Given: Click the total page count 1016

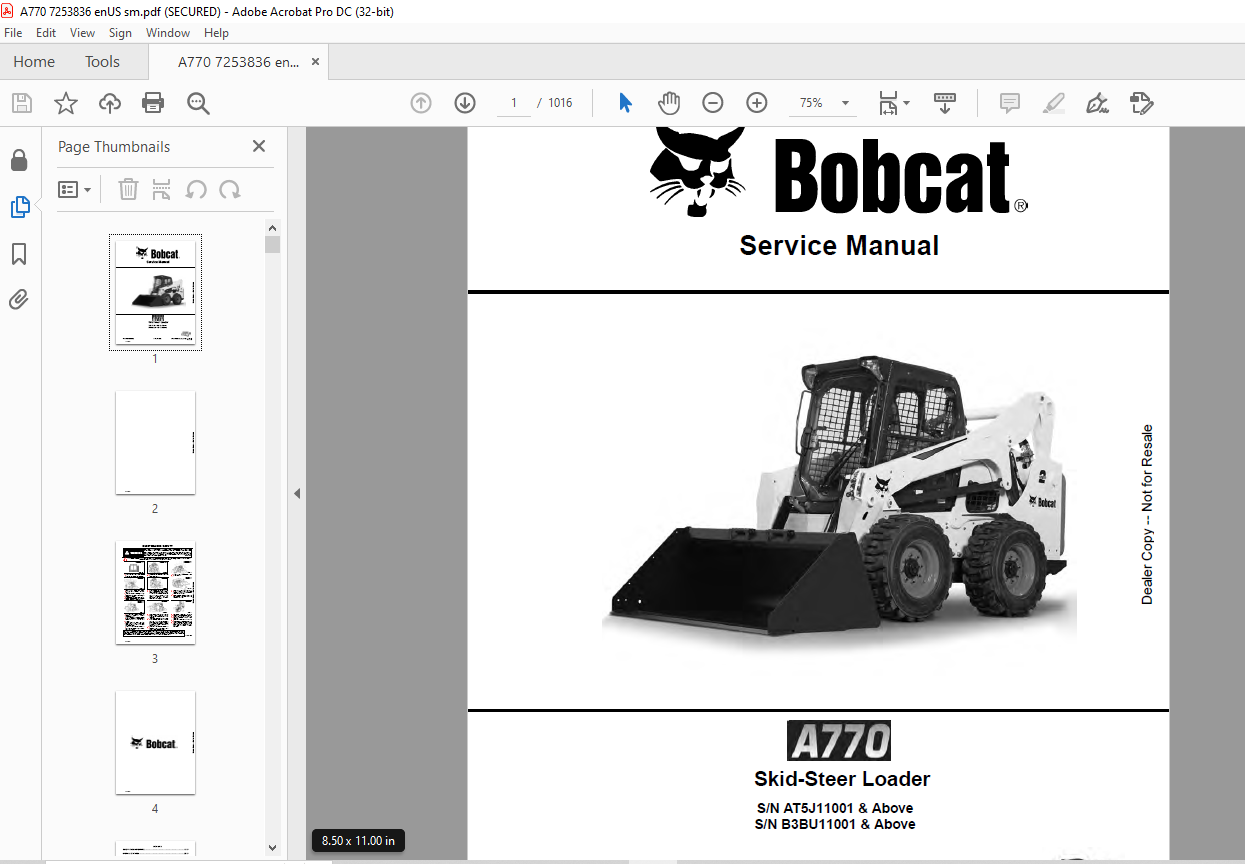Looking at the screenshot, I should 560,103.
